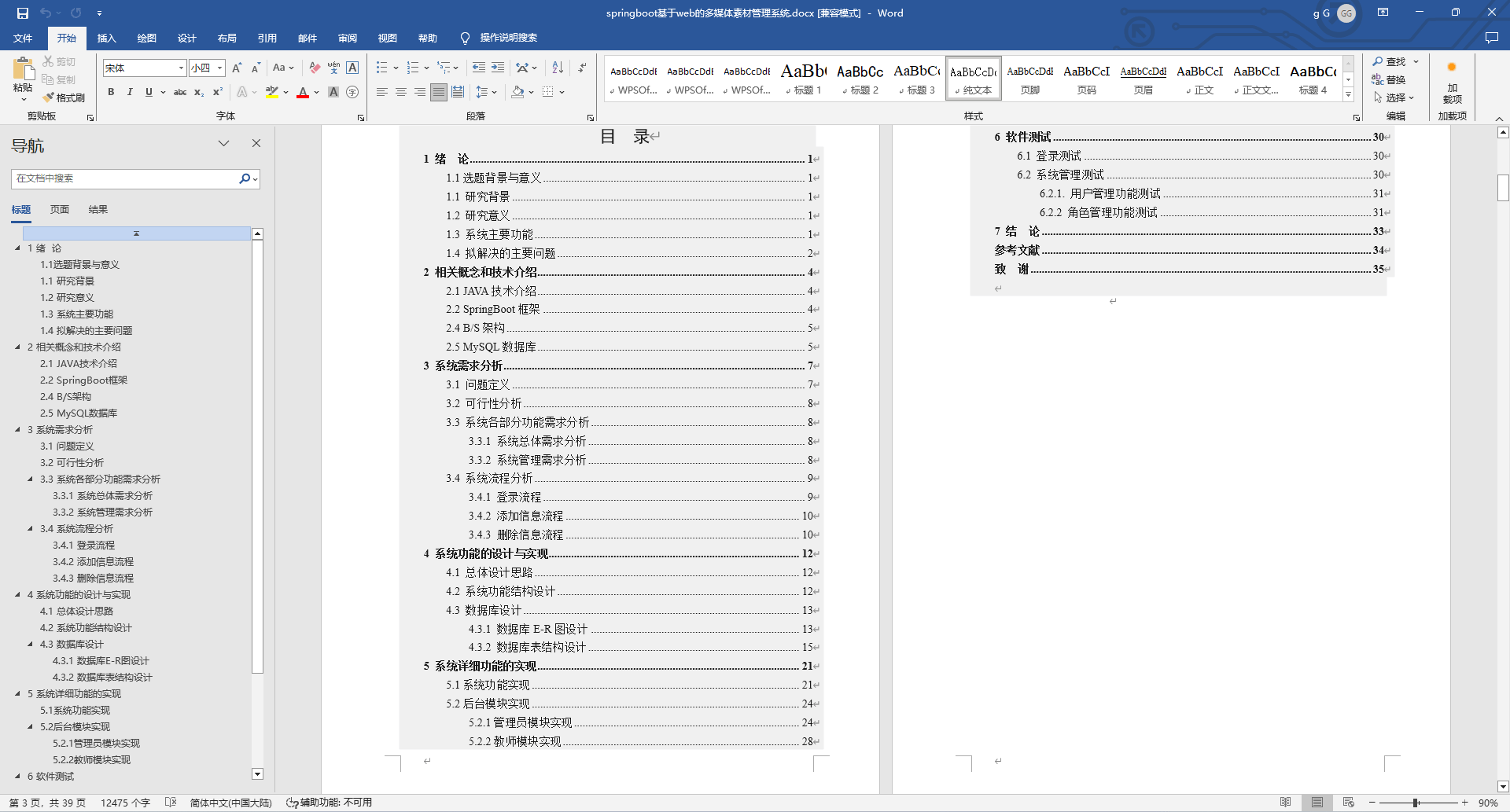Viewport: 1510px width, 812px height.
Task: Switch to the 插入 ribbon tab
Action: 106,38
